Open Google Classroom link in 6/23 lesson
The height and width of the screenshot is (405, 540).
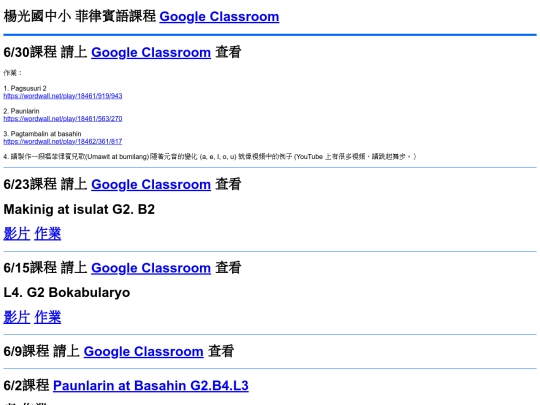point(151,184)
